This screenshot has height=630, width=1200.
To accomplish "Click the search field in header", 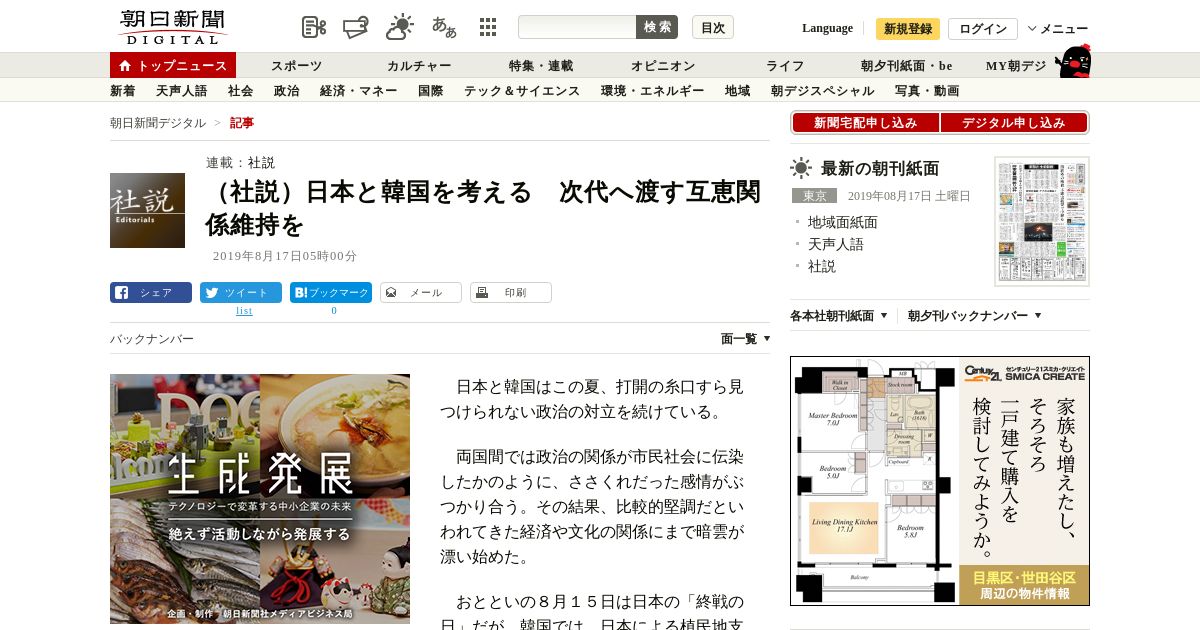I will pos(577,27).
